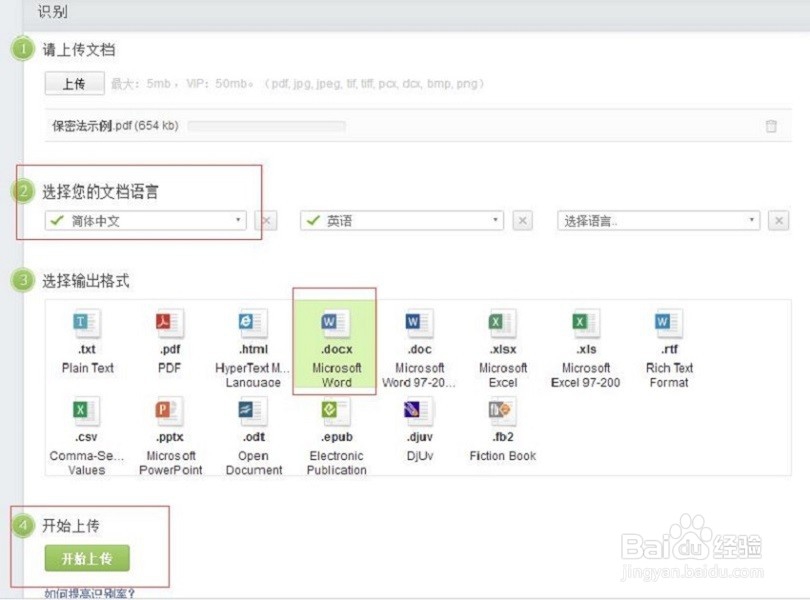This screenshot has height=600, width=810.
Task: Select the .epub Electronic Publication format
Action: coord(336,435)
